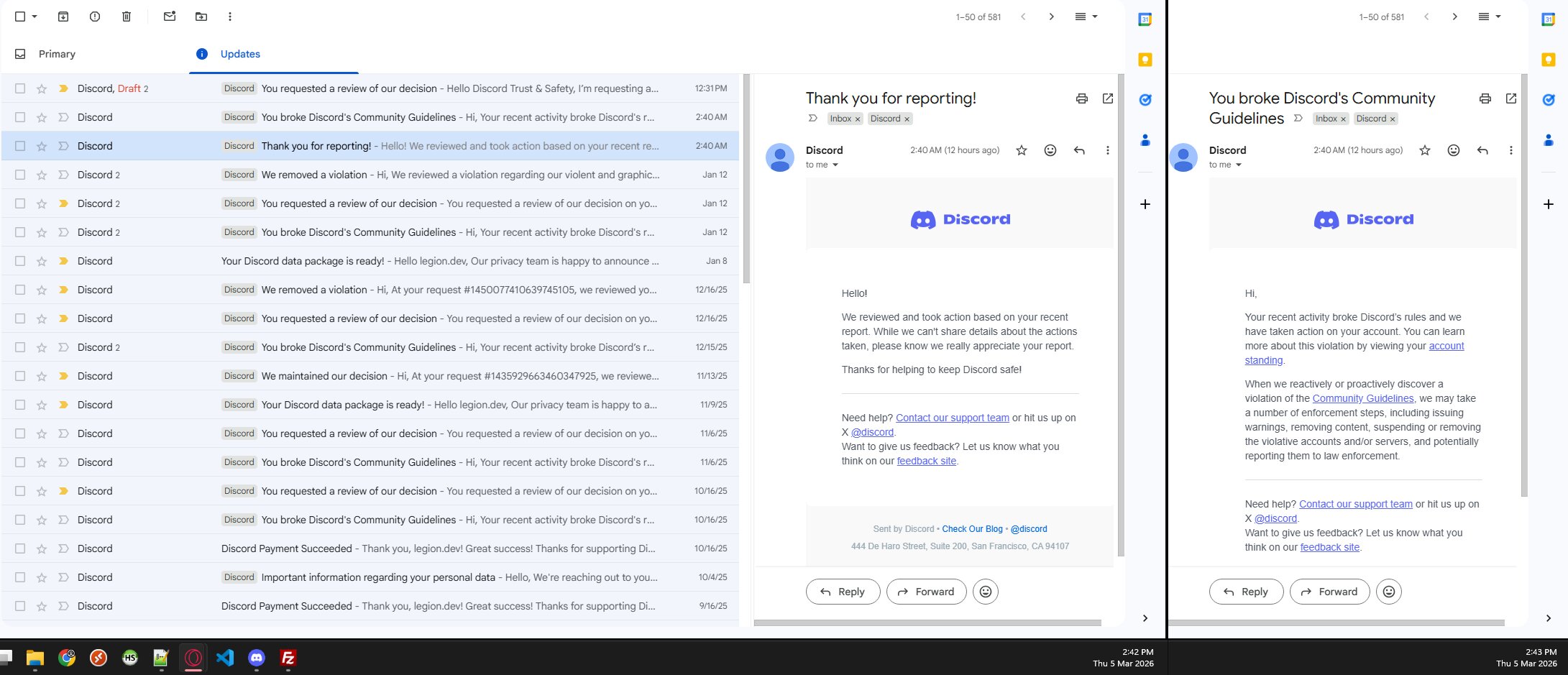Select checkbox for Jan 8 data package email
This screenshot has width=1568, height=675.
(x=20, y=261)
